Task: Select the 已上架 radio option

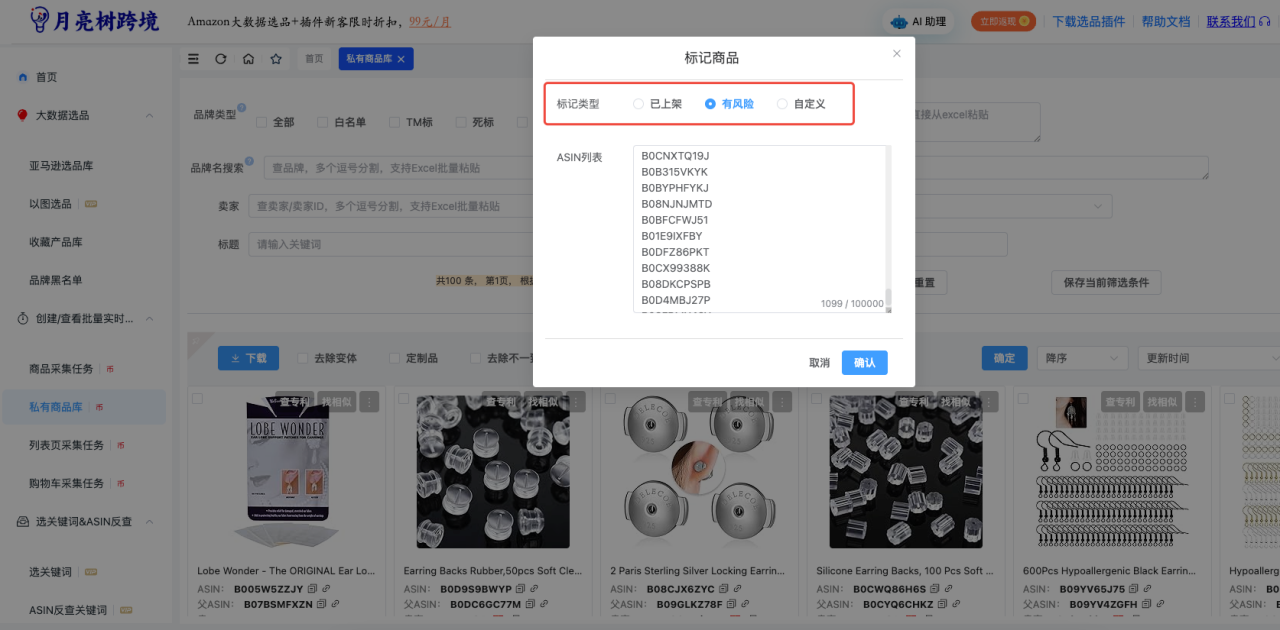Action: (x=639, y=104)
